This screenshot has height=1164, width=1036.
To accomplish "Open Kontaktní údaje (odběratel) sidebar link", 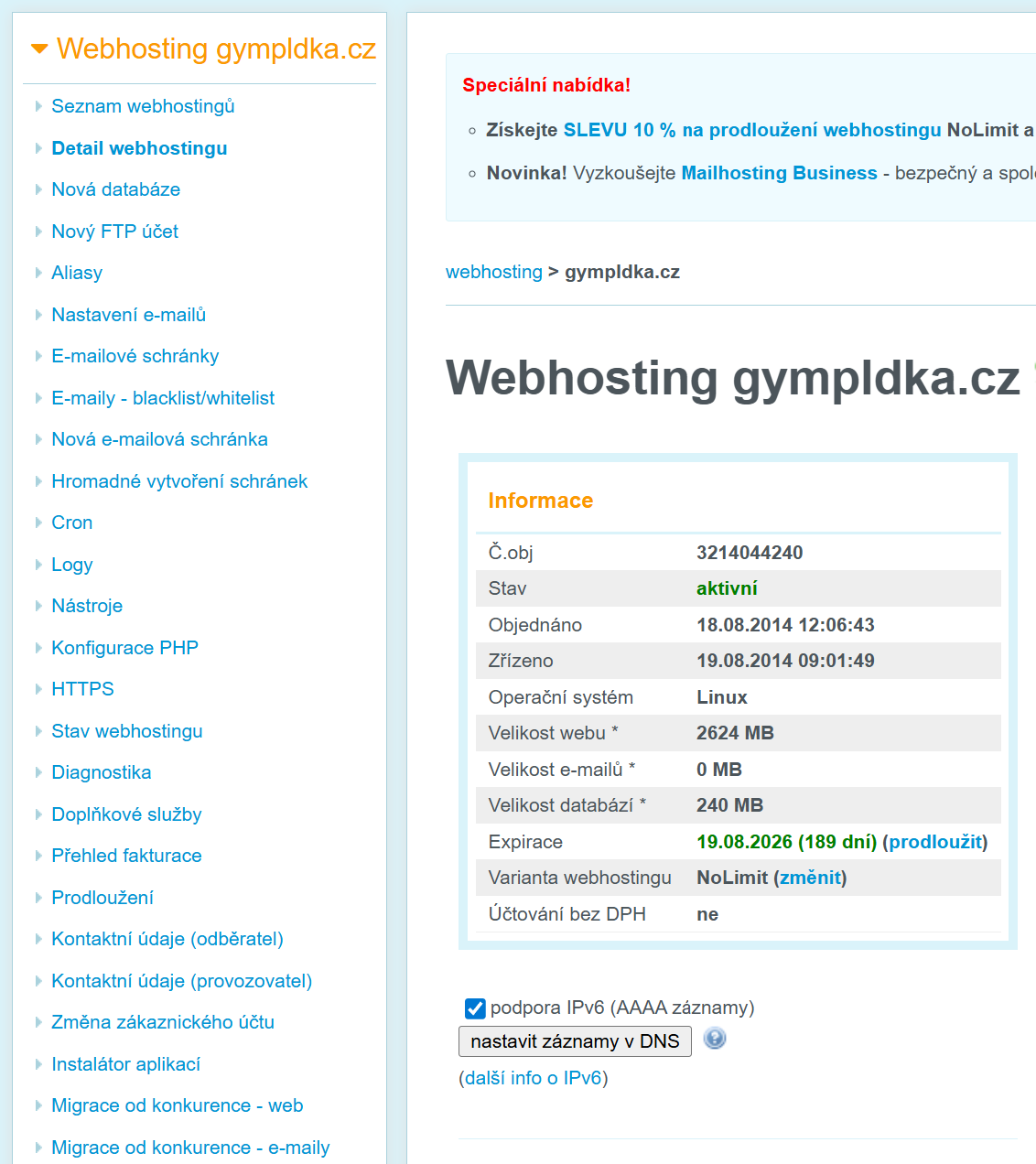I will [167, 939].
